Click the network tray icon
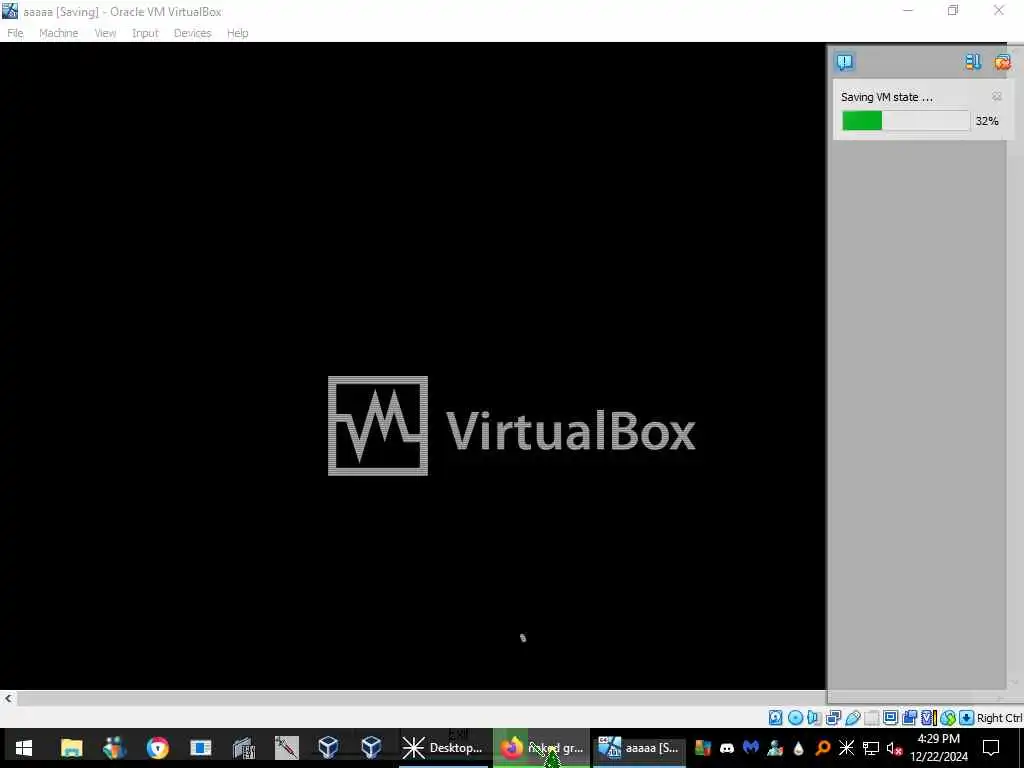This screenshot has width=1024, height=768. (871, 748)
